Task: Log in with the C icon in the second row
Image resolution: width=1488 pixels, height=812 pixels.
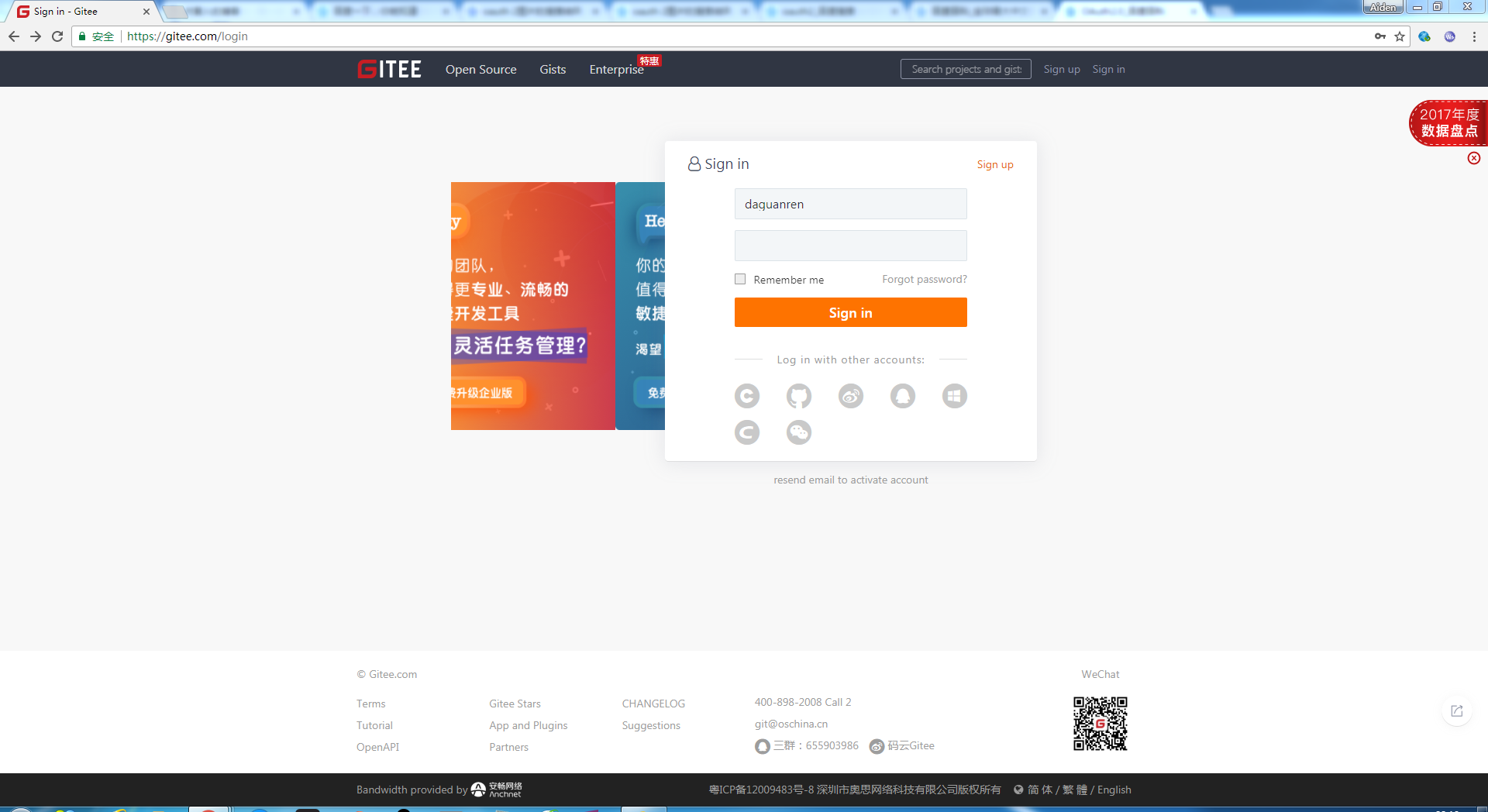Action: pyautogui.click(x=747, y=432)
